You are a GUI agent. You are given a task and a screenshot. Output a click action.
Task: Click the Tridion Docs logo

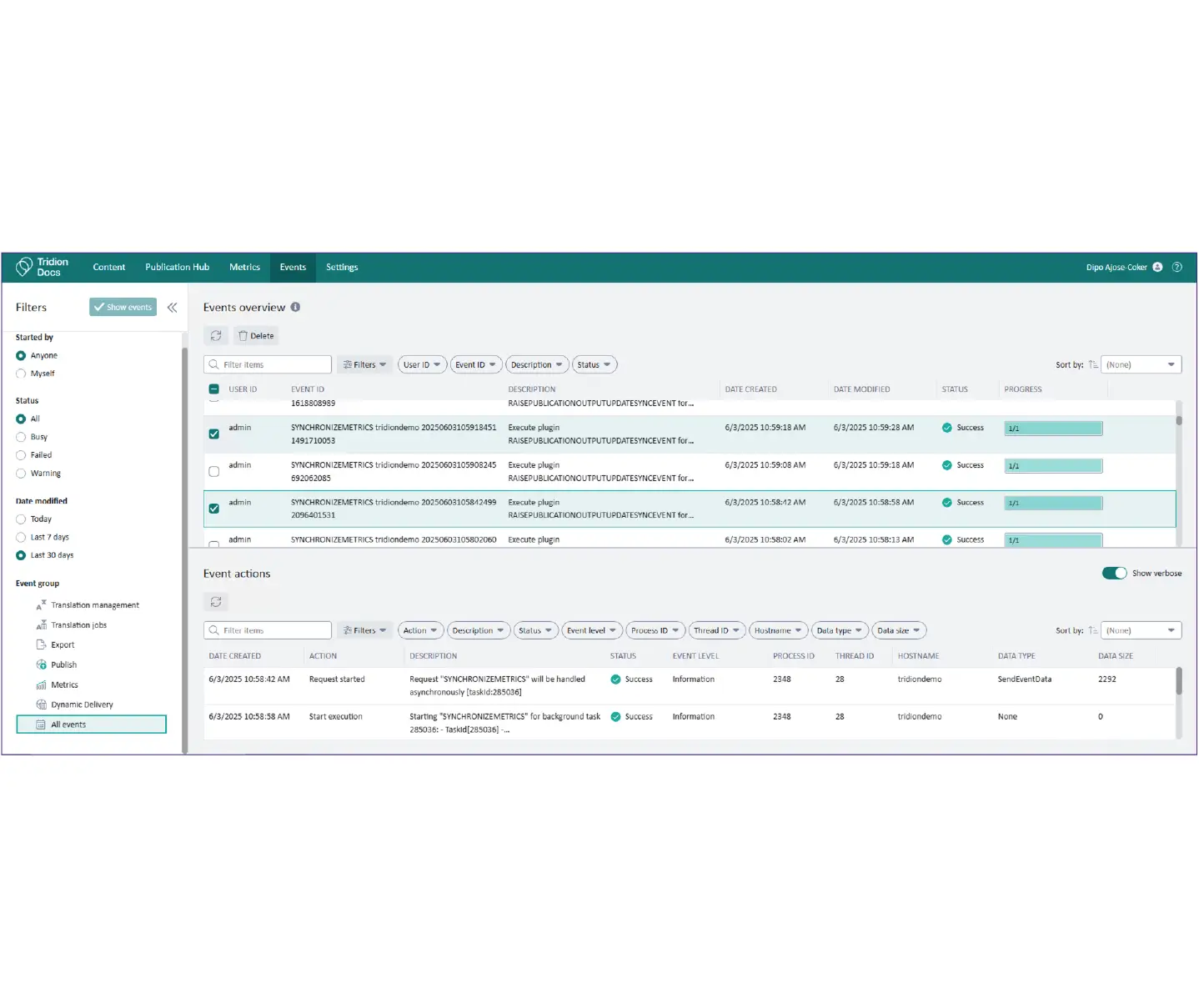43,268
